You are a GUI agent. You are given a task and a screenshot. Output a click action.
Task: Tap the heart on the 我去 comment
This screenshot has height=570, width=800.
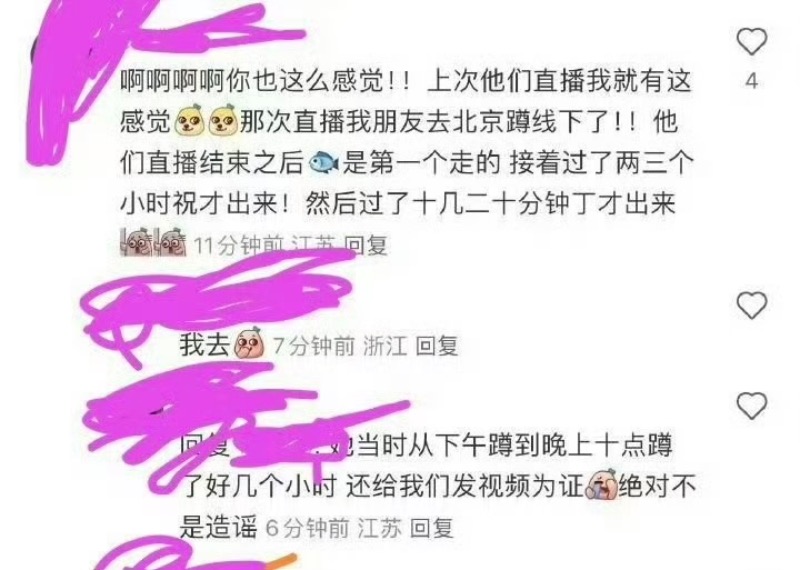pyautogui.click(x=752, y=305)
